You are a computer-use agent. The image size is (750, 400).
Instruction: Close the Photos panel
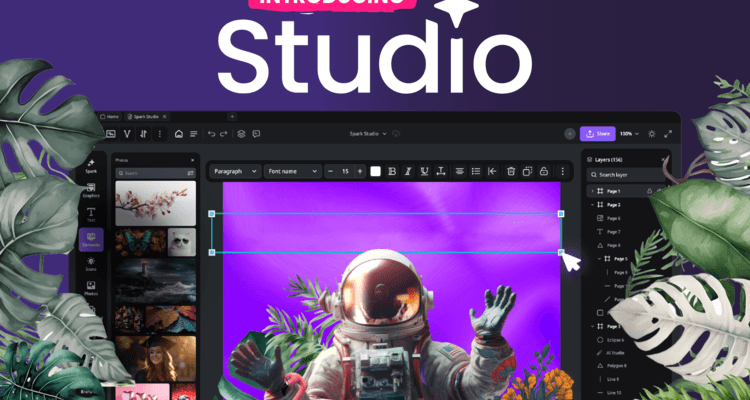pyautogui.click(x=193, y=160)
